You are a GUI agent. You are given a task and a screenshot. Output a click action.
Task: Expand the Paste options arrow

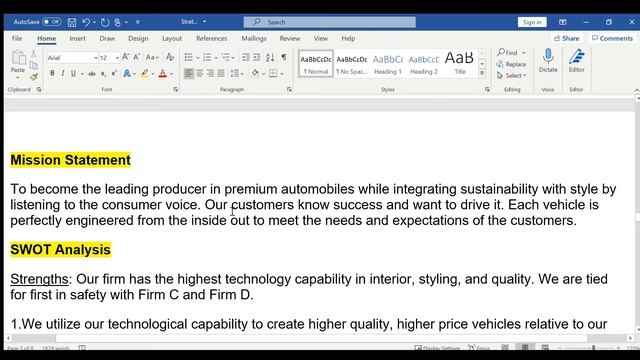[x=18, y=78]
